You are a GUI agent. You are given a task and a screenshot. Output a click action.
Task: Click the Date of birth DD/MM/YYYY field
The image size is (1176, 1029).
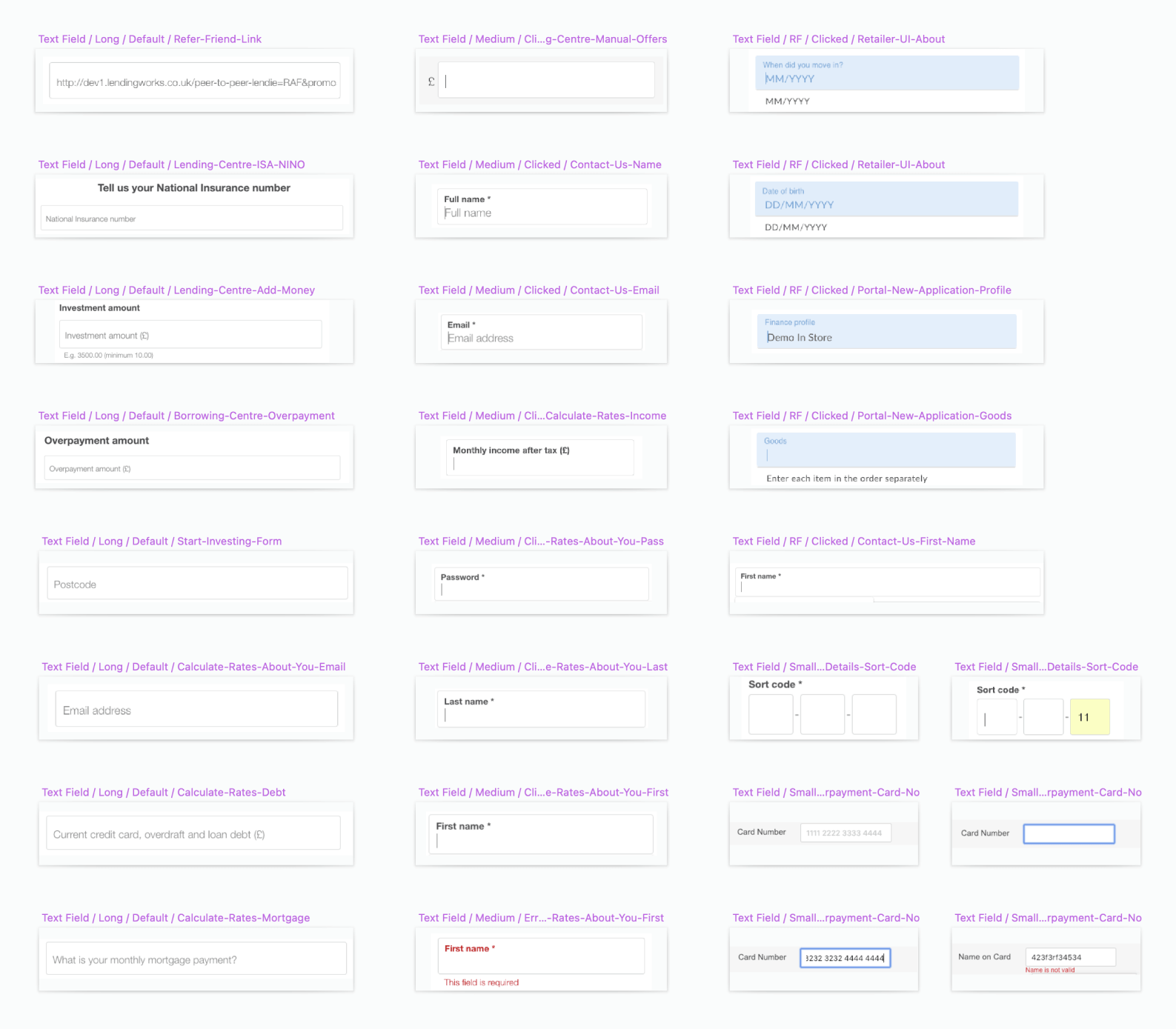[886, 199]
